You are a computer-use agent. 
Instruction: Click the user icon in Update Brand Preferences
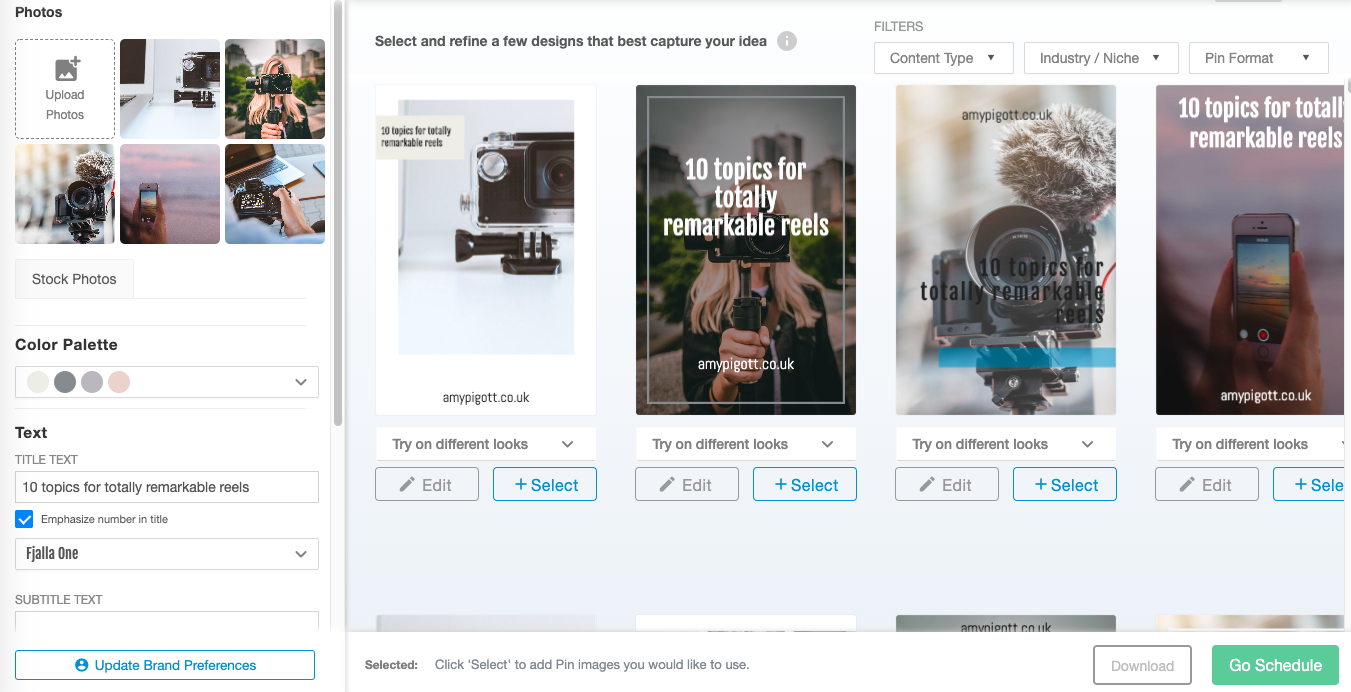pyautogui.click(x=82, y=665)
